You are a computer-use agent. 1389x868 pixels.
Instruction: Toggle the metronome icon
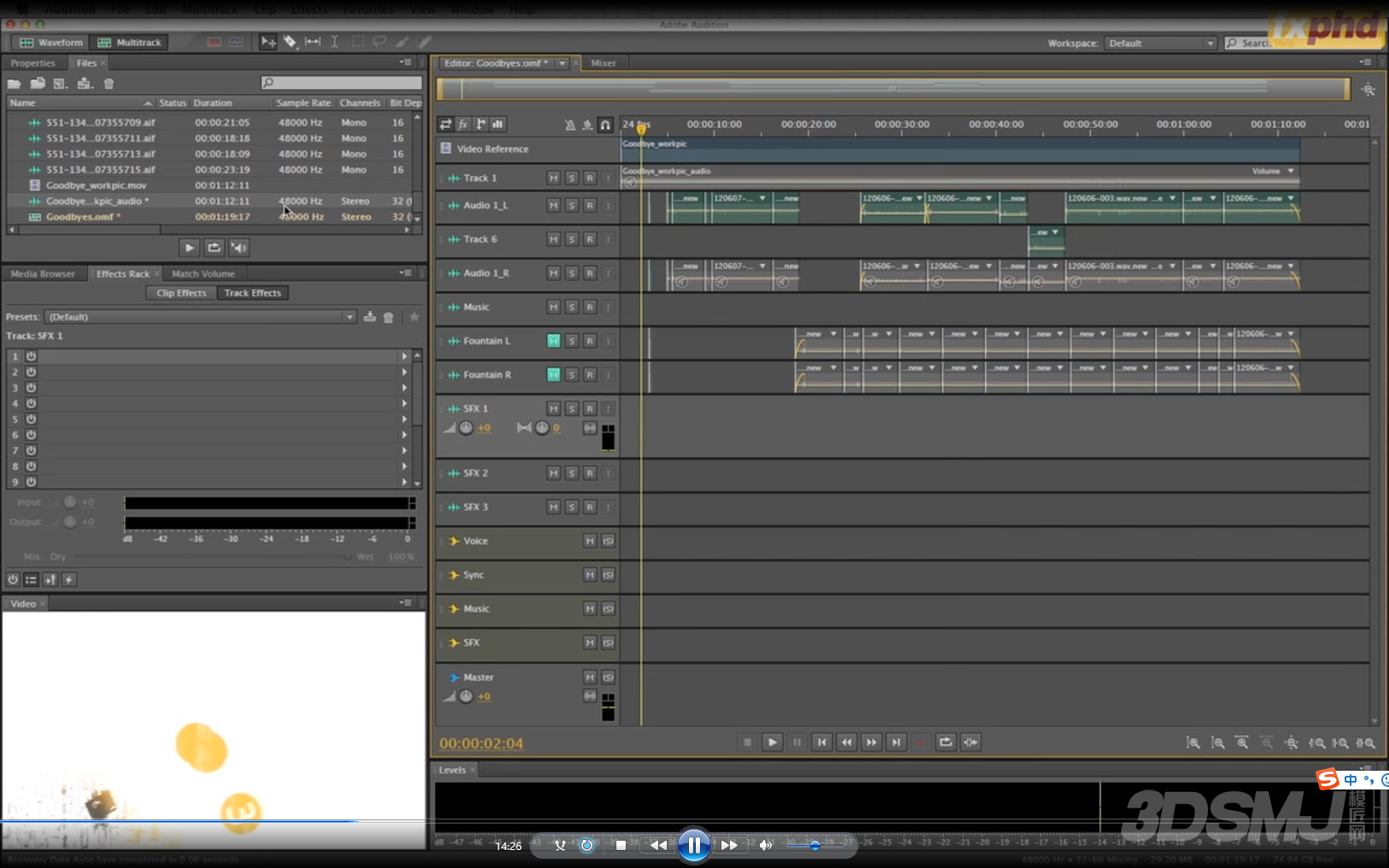pyautogui.click(x=569, y=125)
